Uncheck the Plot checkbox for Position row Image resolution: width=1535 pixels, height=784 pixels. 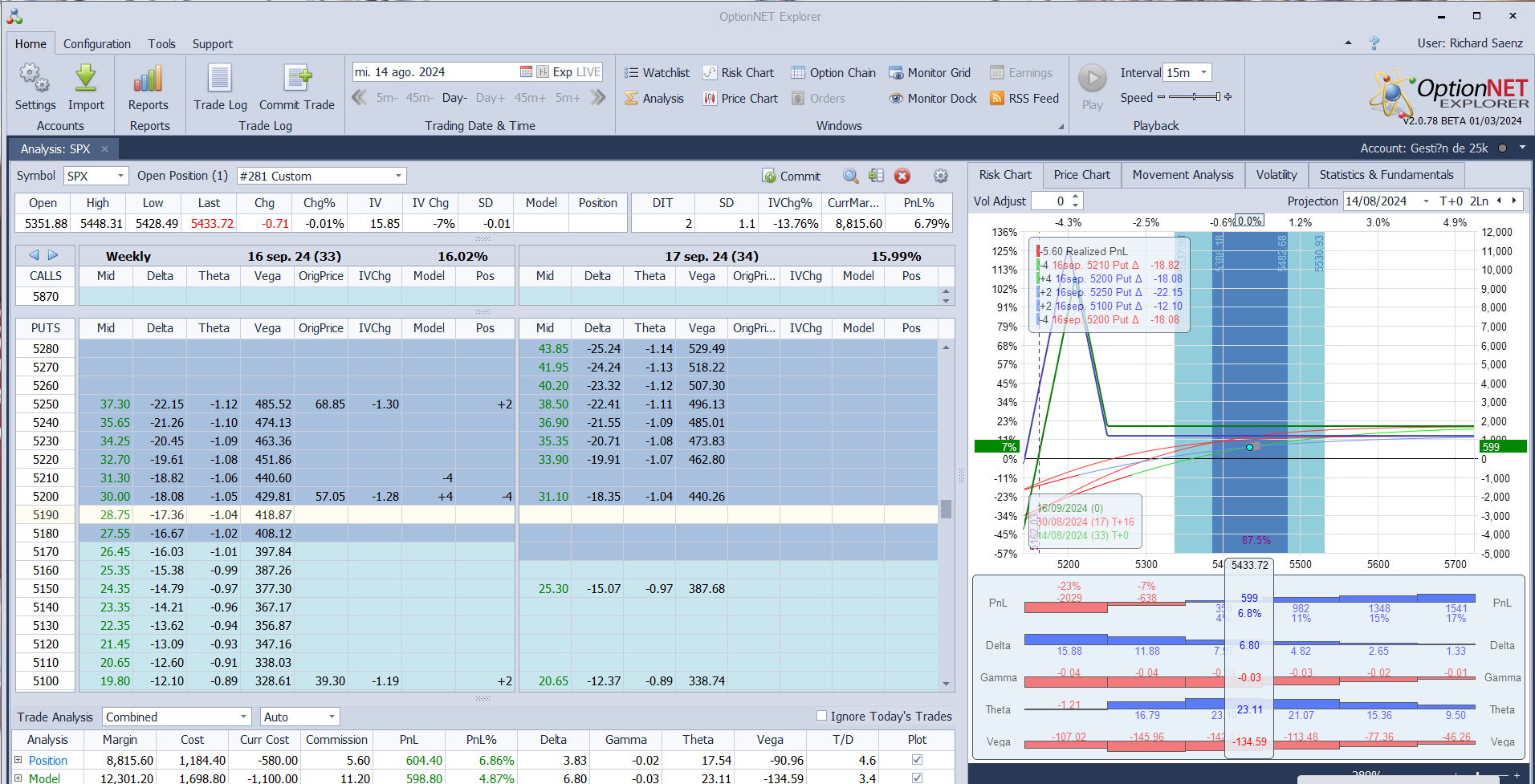point(917,760)
